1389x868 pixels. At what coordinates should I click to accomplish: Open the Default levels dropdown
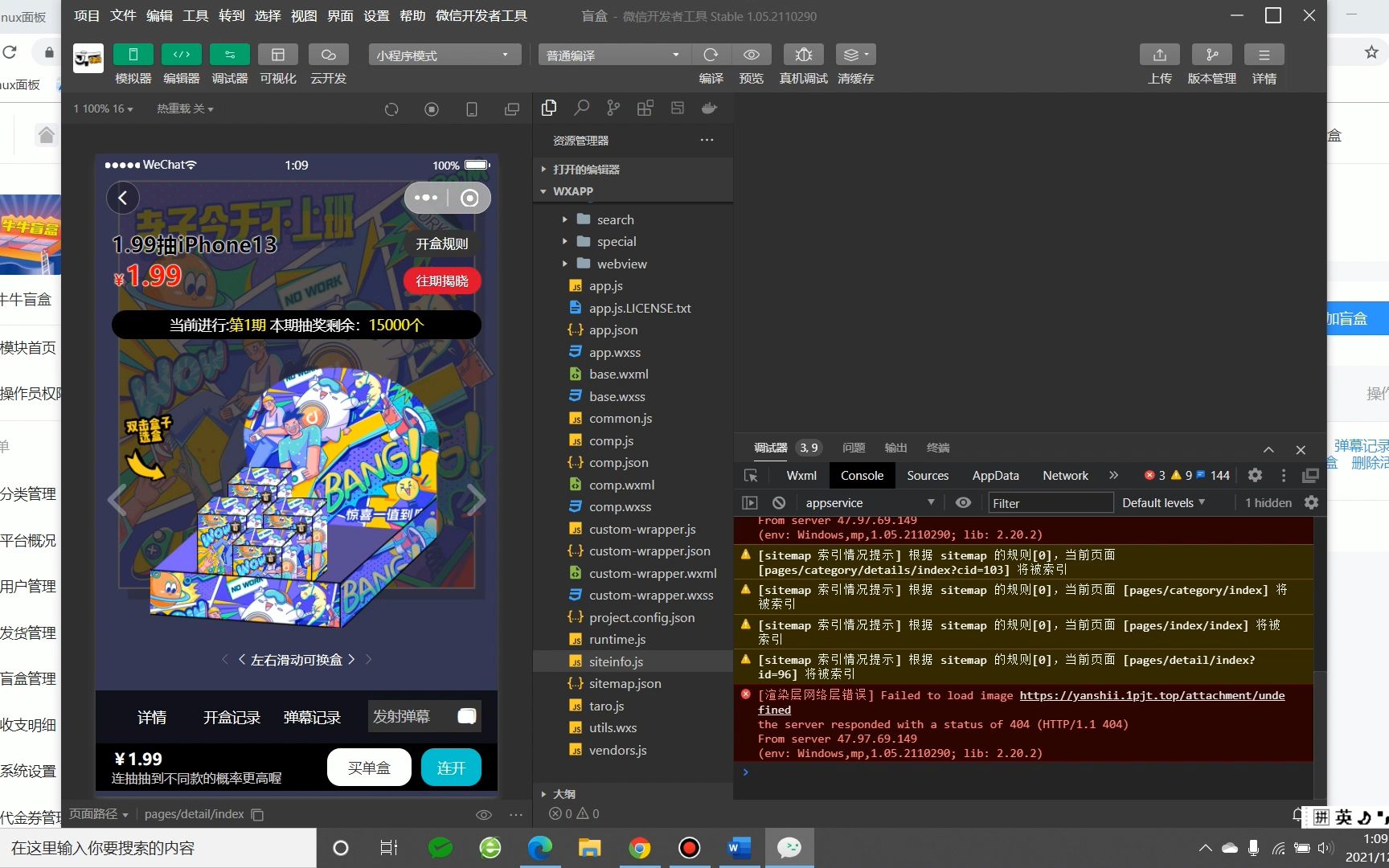coord(1163,502)
